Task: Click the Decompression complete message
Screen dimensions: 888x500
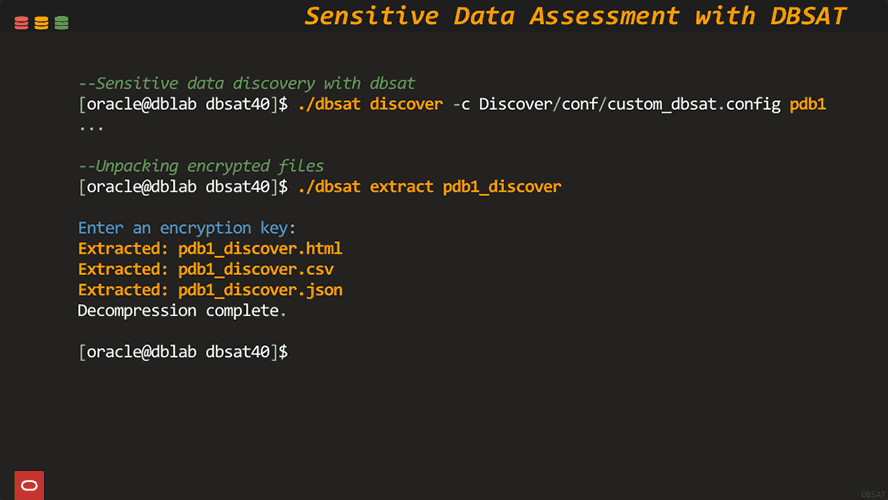Action: (x=182, y=311)
